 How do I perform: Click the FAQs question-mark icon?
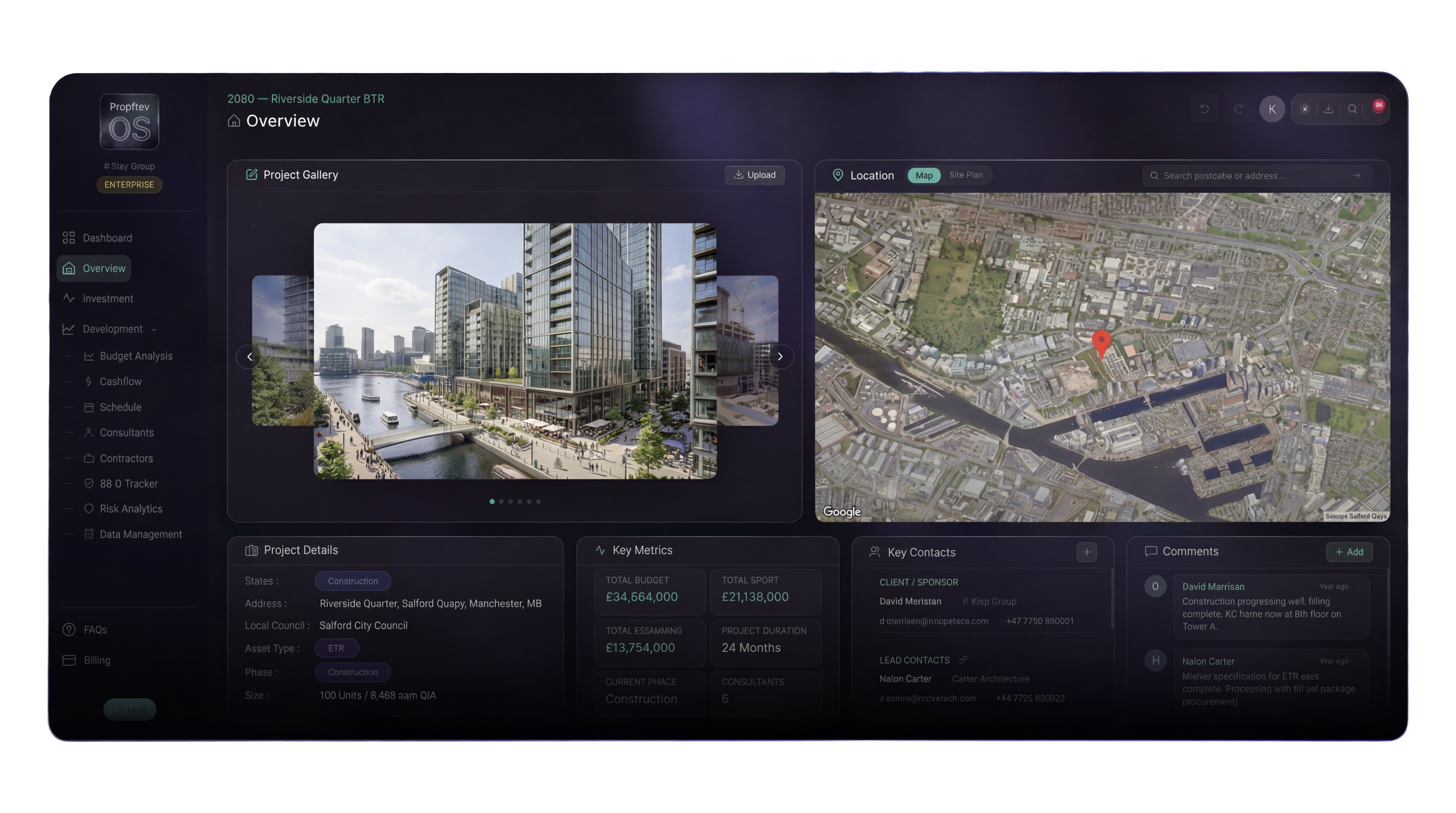pos(69,630)
